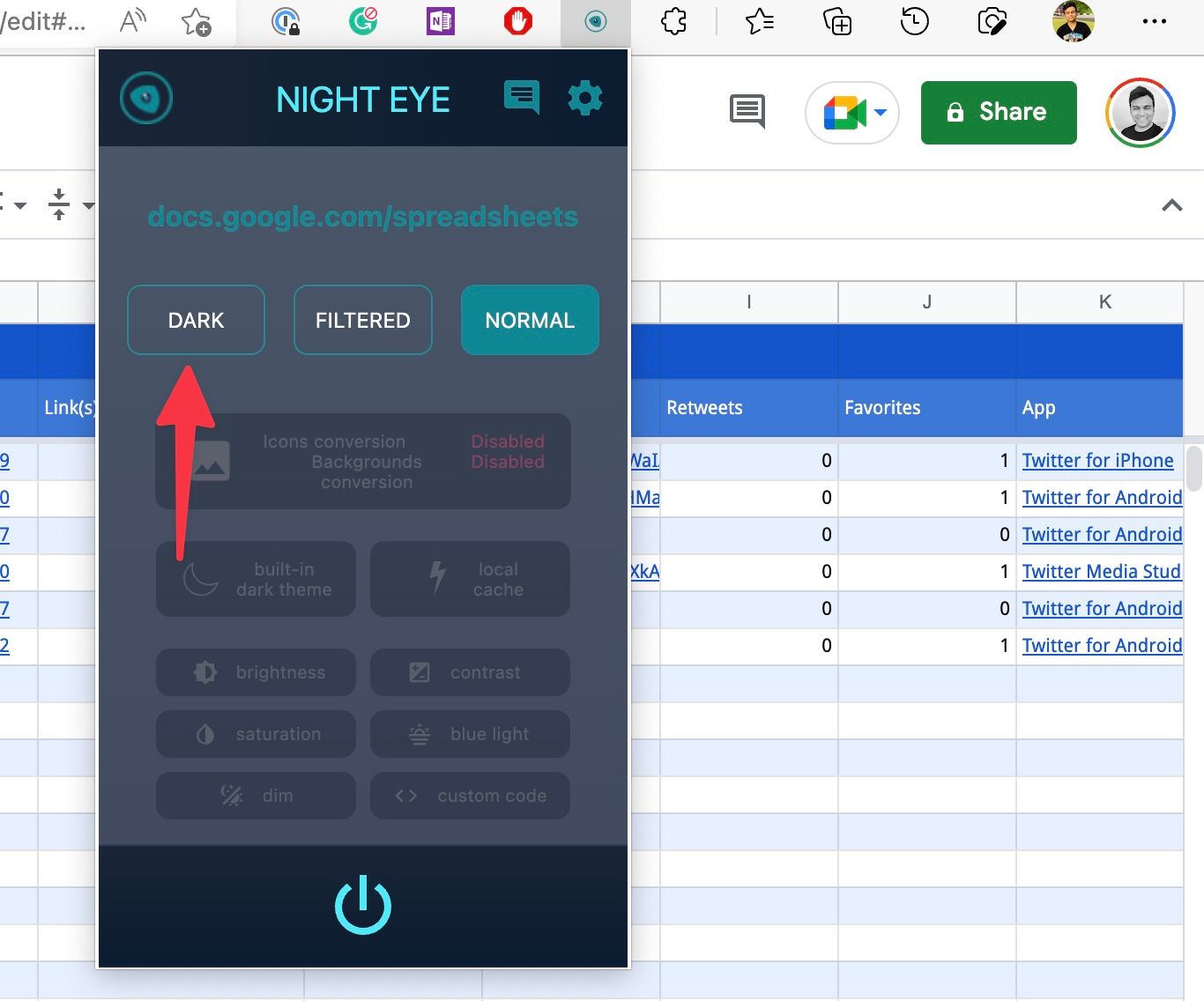Adjust the brightness control
1204x1001 pixels.
(x=256, y=672)
